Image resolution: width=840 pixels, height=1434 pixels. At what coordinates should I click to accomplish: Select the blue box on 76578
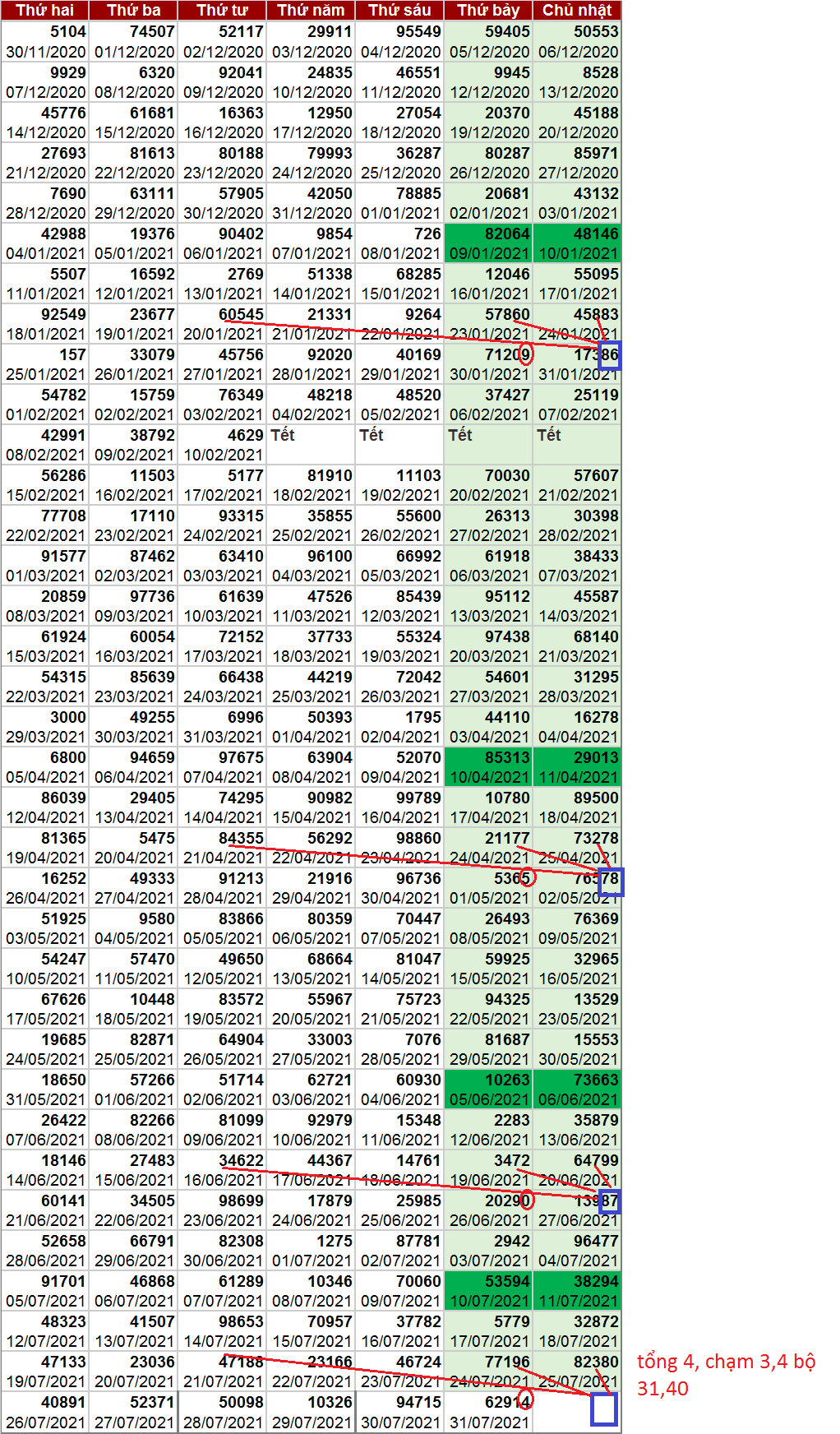coord(611,881)
